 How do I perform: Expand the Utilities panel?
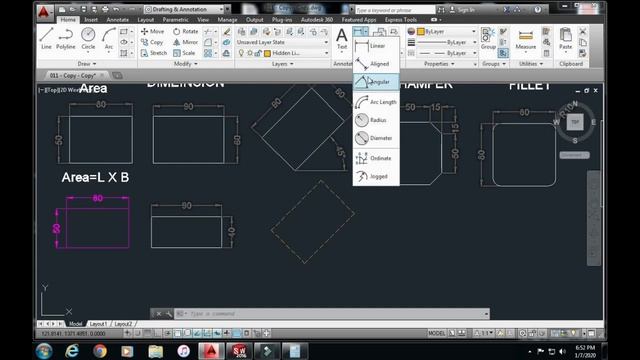tap(531, 64)
